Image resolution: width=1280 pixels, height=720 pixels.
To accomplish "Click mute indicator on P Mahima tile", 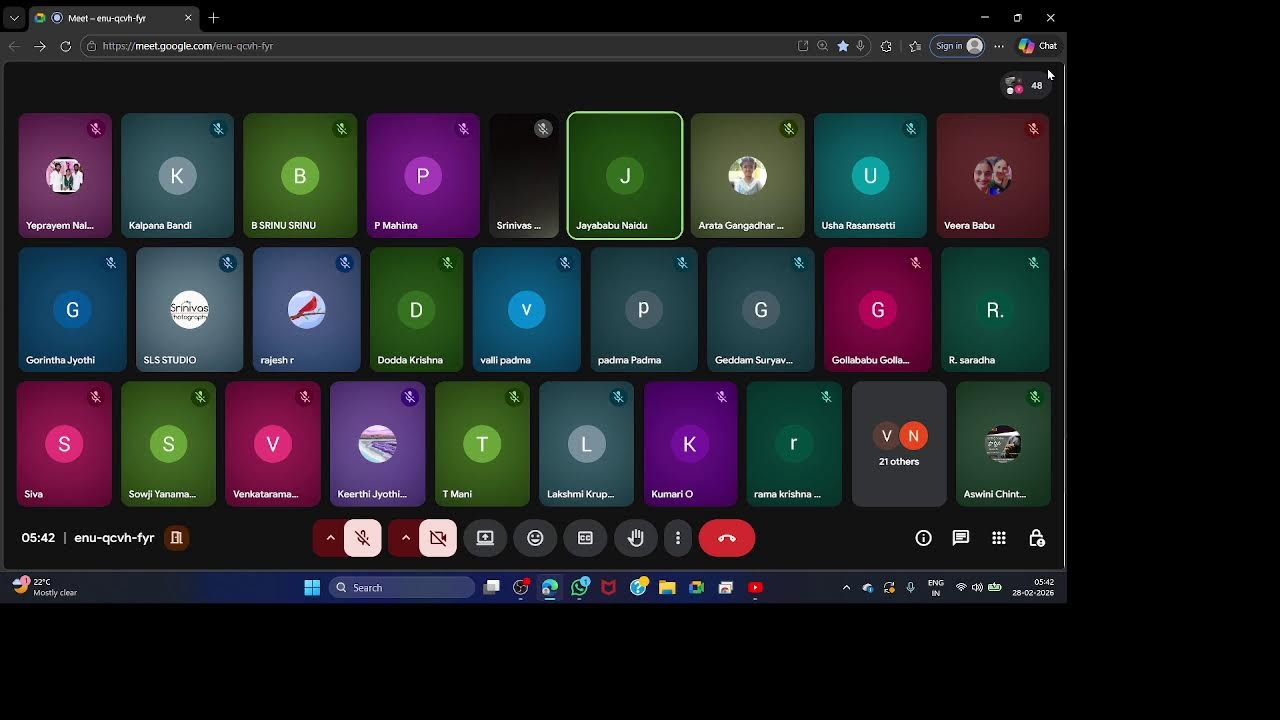I will point(464,129).
